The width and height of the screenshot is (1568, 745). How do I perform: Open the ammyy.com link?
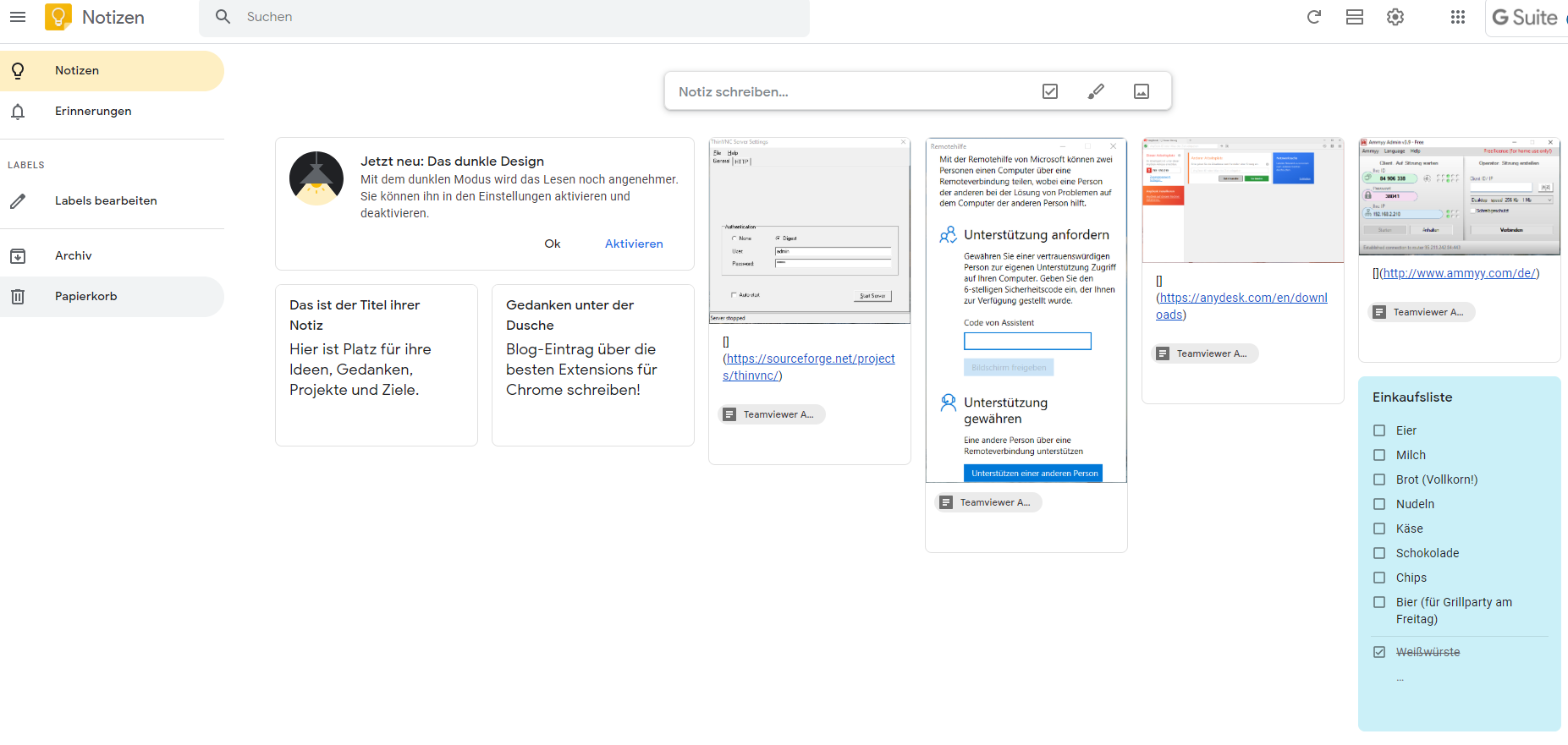click(x=1459, y=273)
